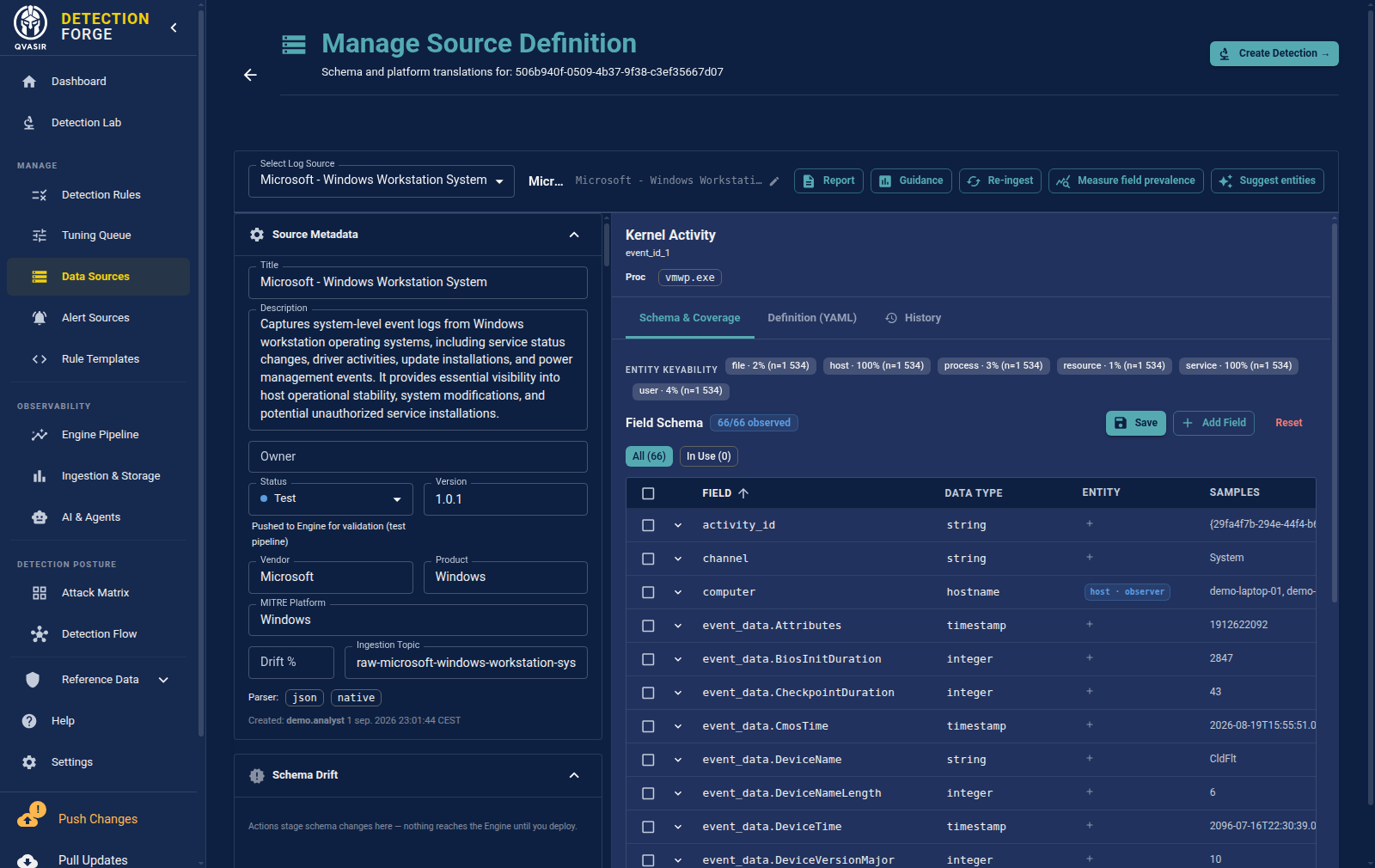Save the field schema
The image size is (1375, 868).
point(1136,423)
